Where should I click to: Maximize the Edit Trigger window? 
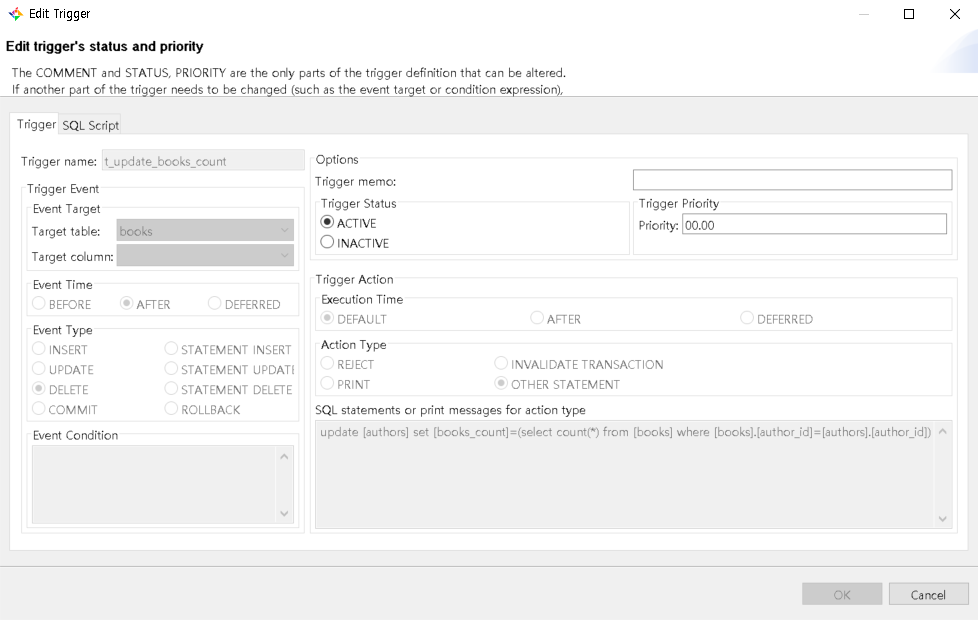tap(909, 14)
